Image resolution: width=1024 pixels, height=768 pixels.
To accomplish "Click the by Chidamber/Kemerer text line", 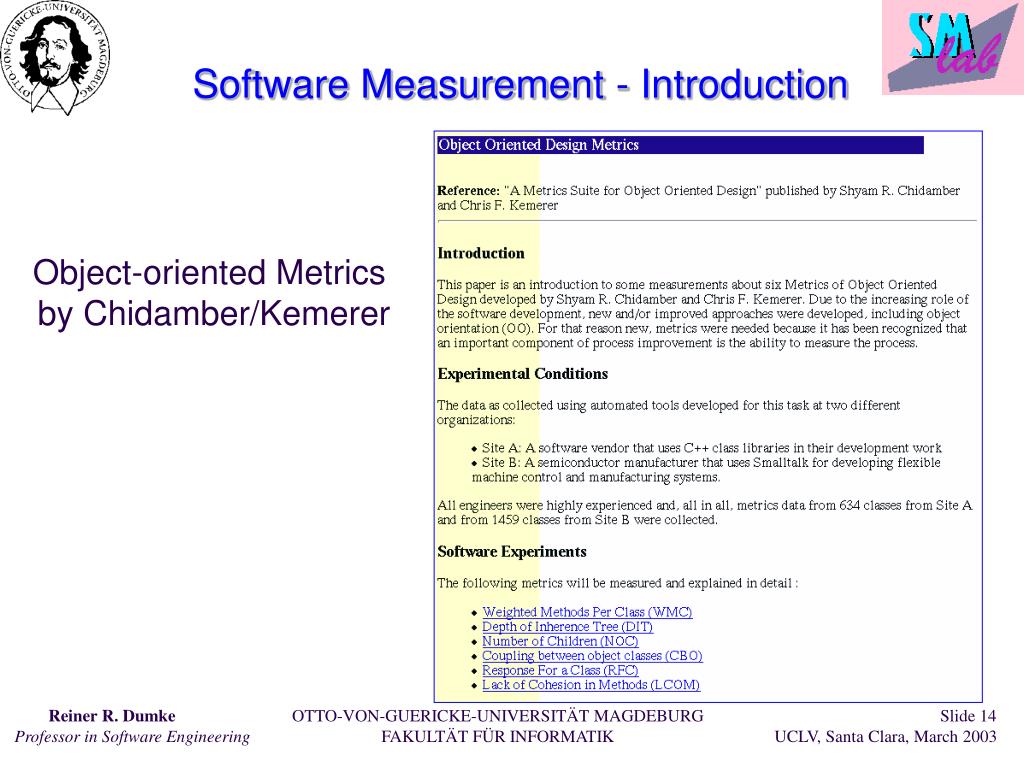I will 214,313.
